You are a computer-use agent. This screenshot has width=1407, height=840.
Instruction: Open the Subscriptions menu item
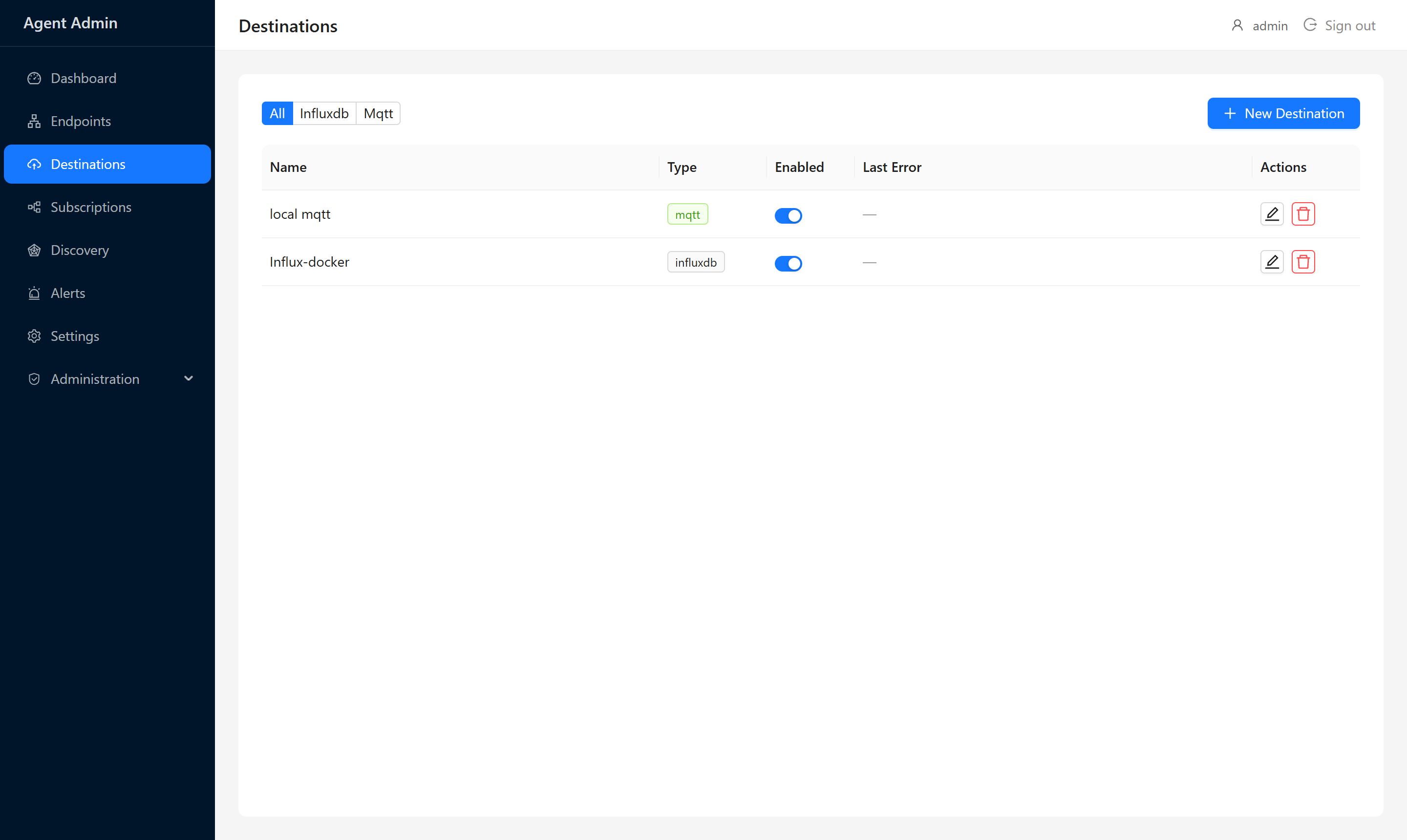click(x=107, y=207)
